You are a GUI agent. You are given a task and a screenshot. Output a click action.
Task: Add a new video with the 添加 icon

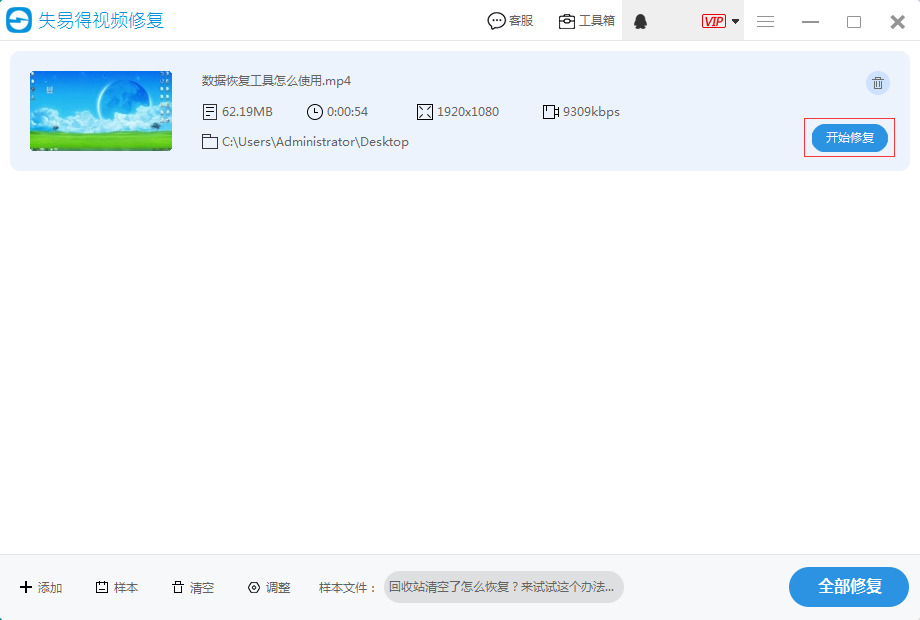pyautogui.click(x=40, y=587)
